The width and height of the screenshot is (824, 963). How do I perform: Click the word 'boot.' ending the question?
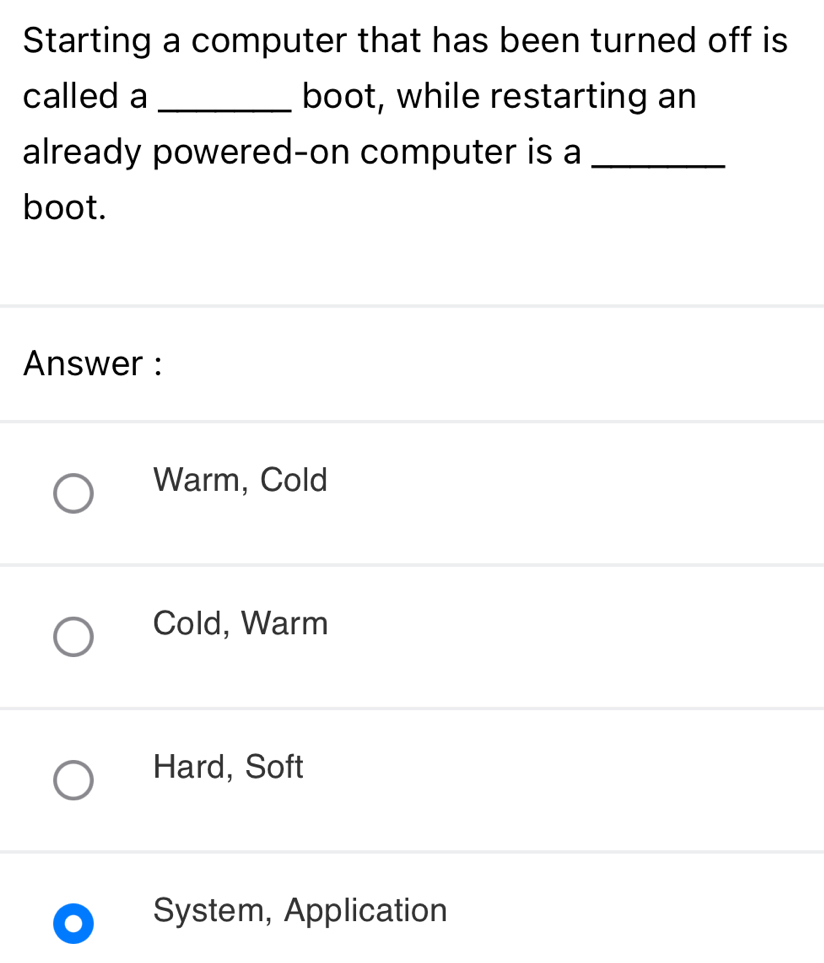tap(63, 207)
